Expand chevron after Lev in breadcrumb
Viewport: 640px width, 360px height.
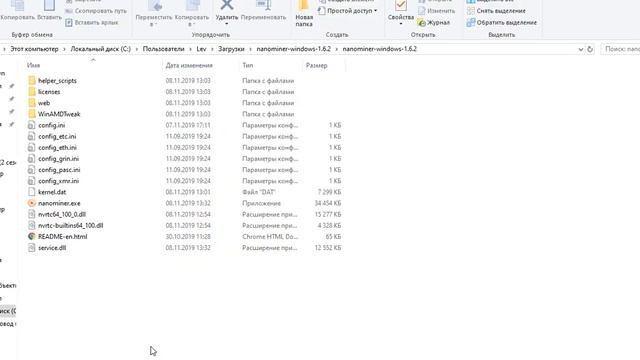[x=212, y=49]
